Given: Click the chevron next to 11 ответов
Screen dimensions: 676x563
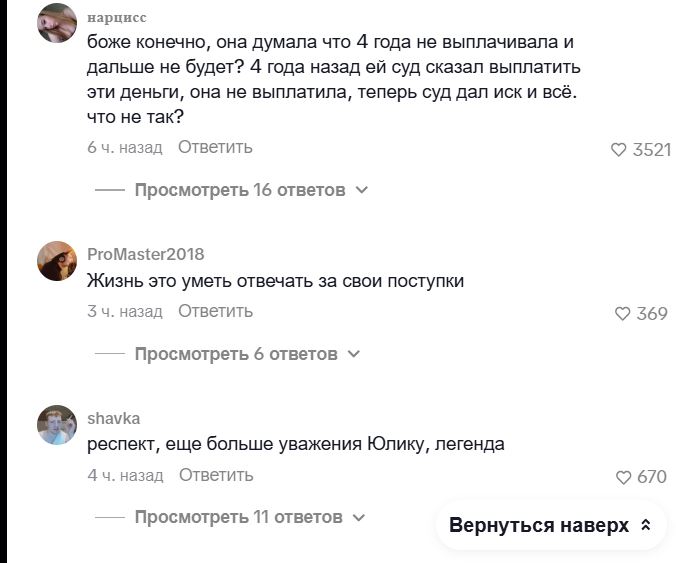Looking at the screenshot, I should (x=359, y=517).
